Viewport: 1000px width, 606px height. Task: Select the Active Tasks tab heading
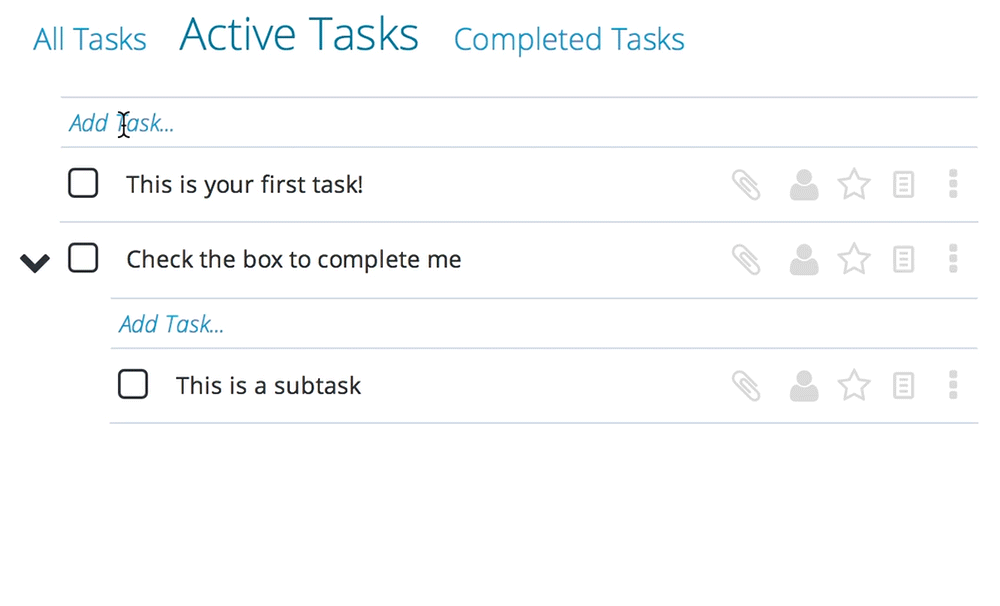point(298,34)
